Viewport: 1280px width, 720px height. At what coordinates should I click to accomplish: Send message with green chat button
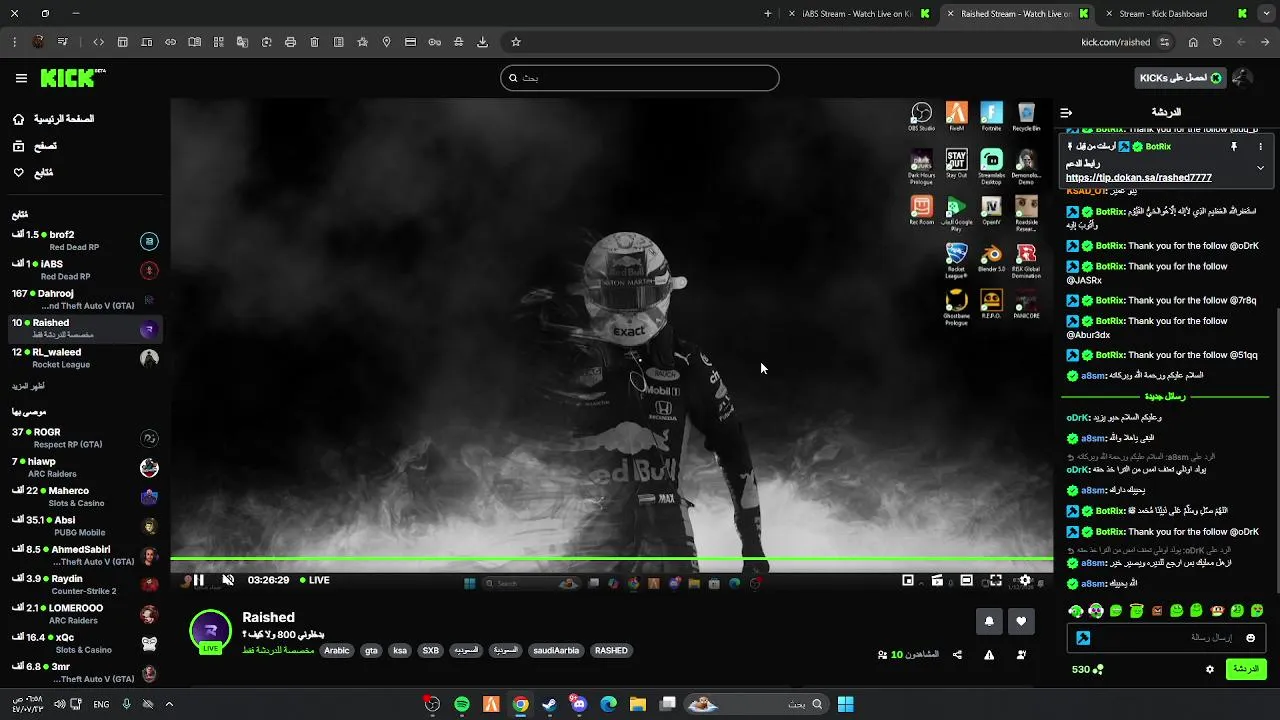pos(1246,669)
